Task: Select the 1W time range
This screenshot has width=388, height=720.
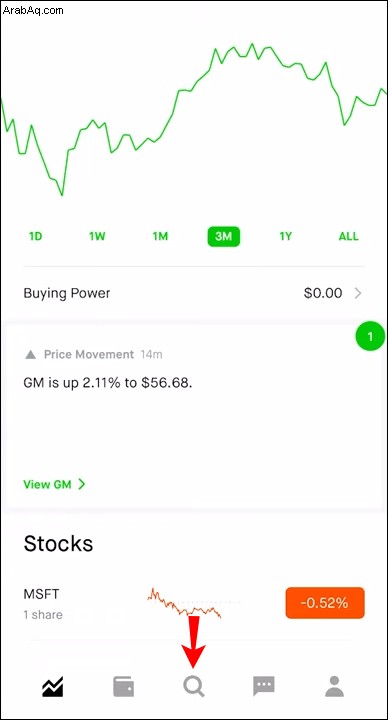Action: 97,237
